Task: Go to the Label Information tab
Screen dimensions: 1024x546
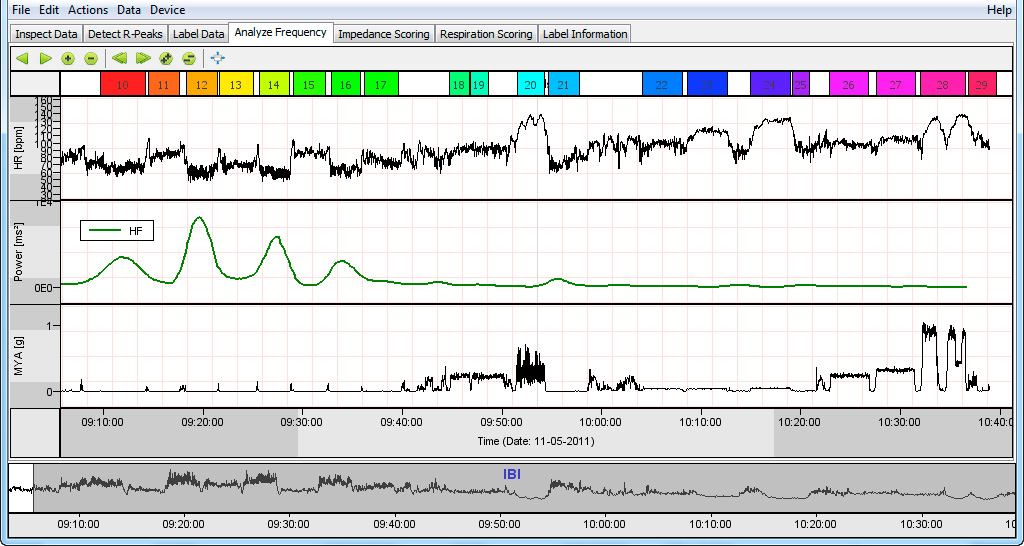Action: 585,34
